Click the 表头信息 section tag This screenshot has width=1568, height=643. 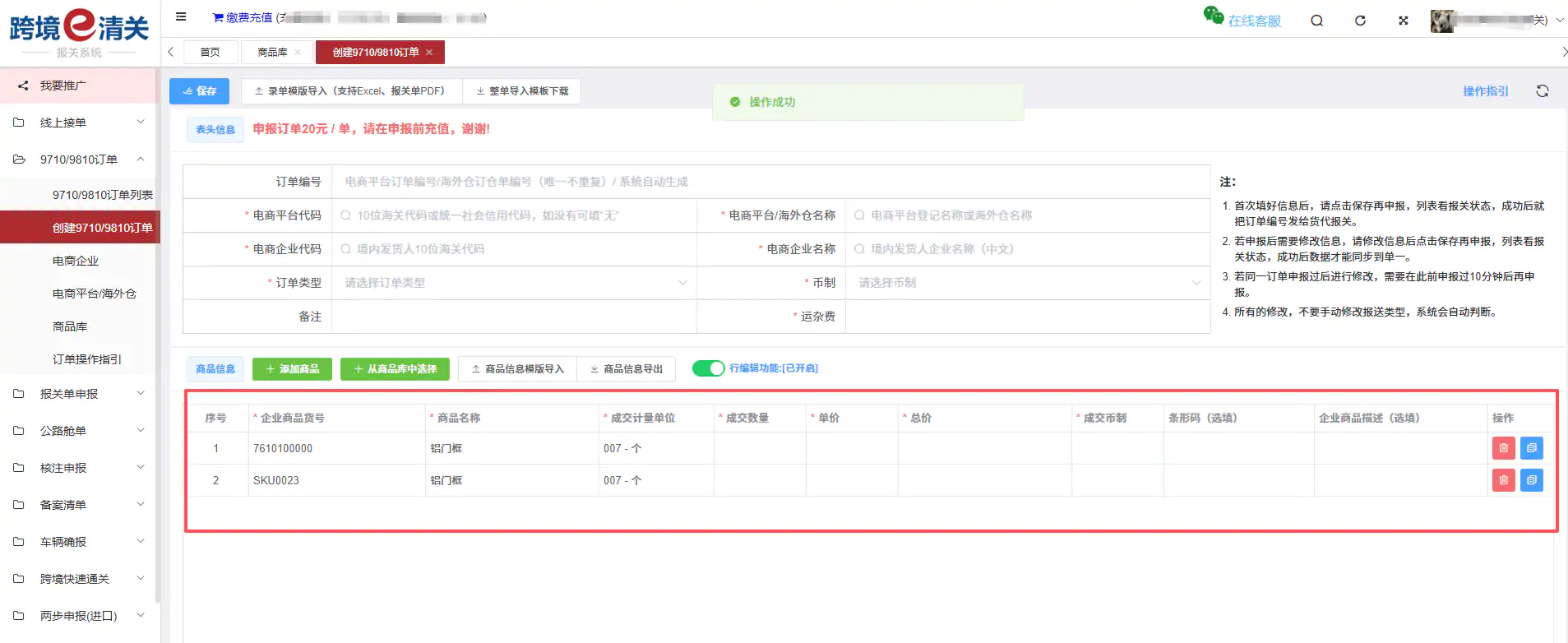(215, 130)
